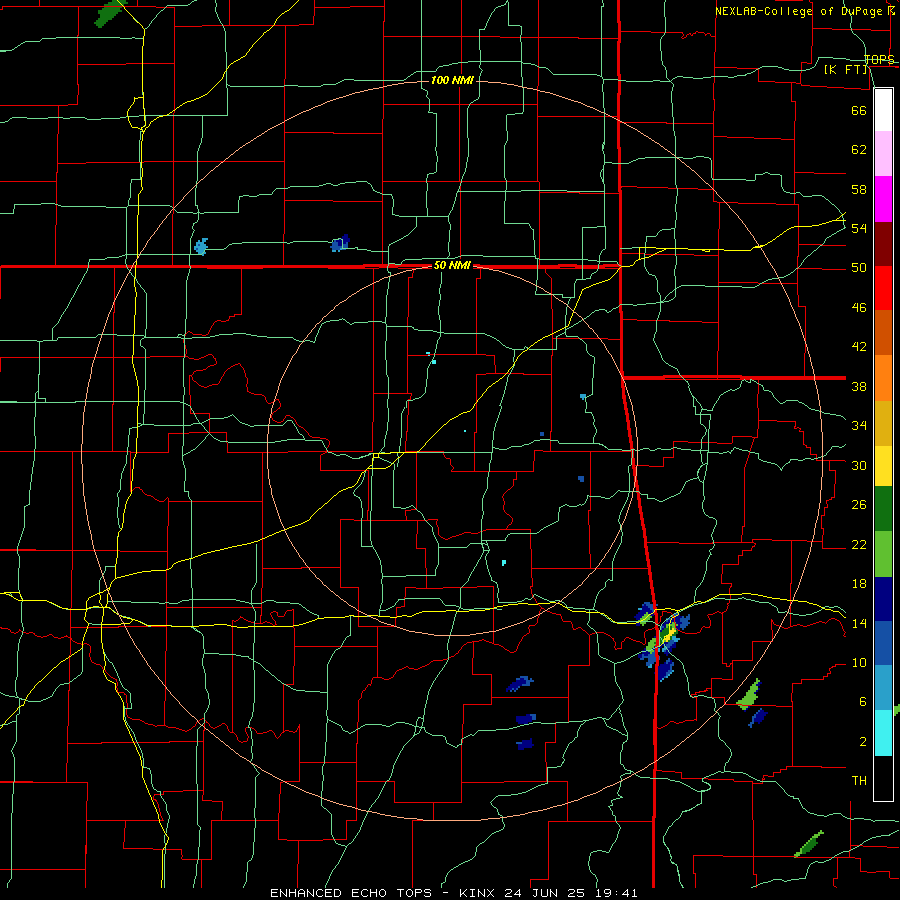The height and width of the screenshot is (900, 900).
Task: Select the dark red legend swatch
Action: tap(883, 244)
